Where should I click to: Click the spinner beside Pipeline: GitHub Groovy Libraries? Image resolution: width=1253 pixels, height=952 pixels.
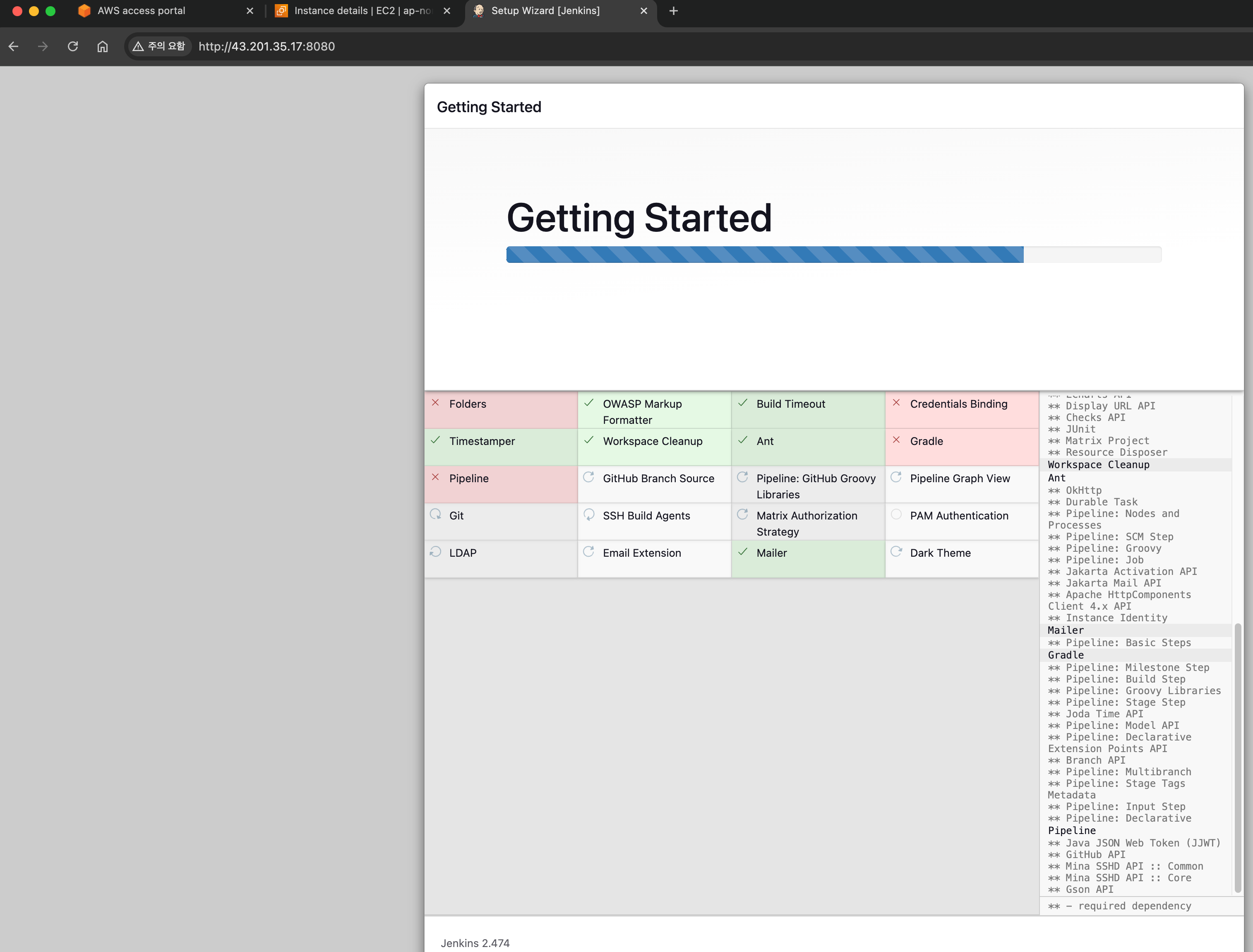743,477
